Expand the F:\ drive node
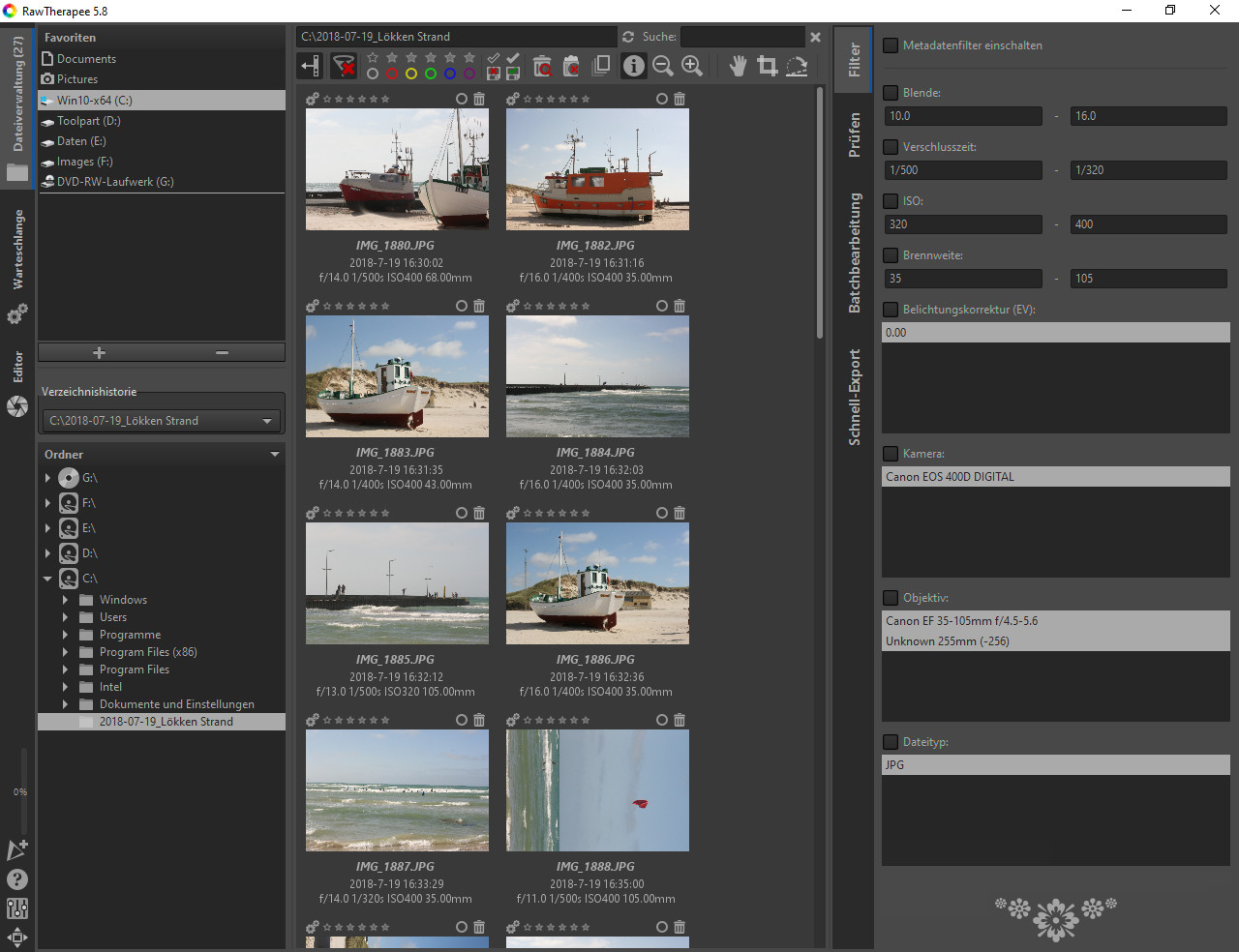Viewport: 1239px width, 952px height. coord(47,503)
